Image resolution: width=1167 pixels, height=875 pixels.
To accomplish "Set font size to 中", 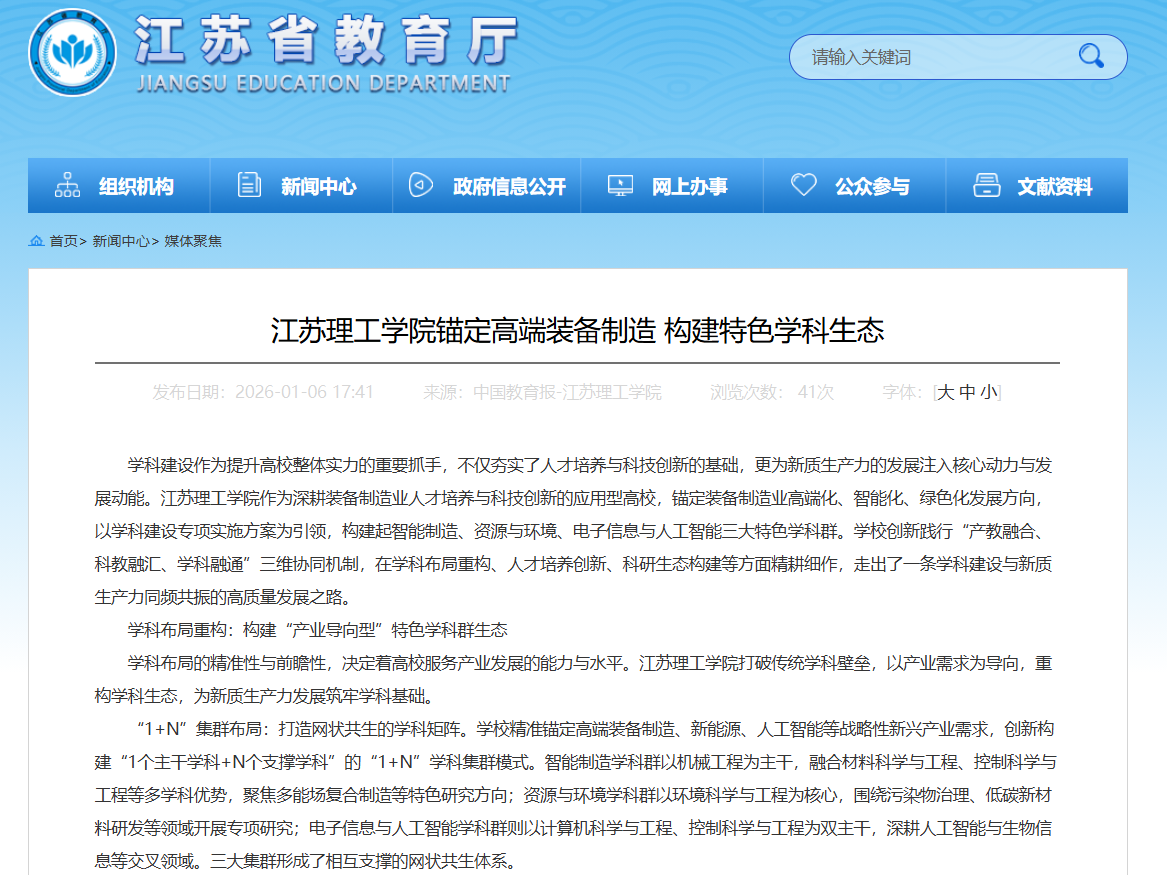I will coord(967,392).
